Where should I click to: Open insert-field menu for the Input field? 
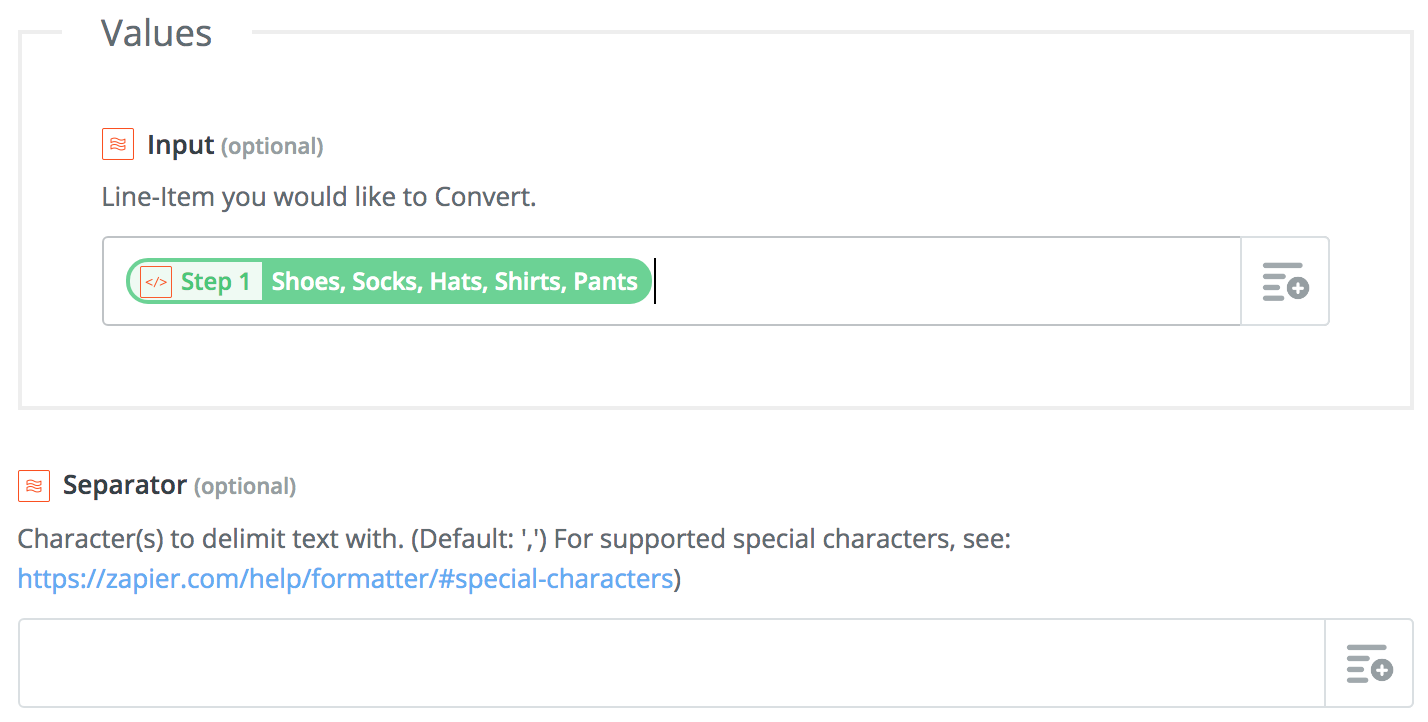pyautogui.click(x=1285, y=281)
